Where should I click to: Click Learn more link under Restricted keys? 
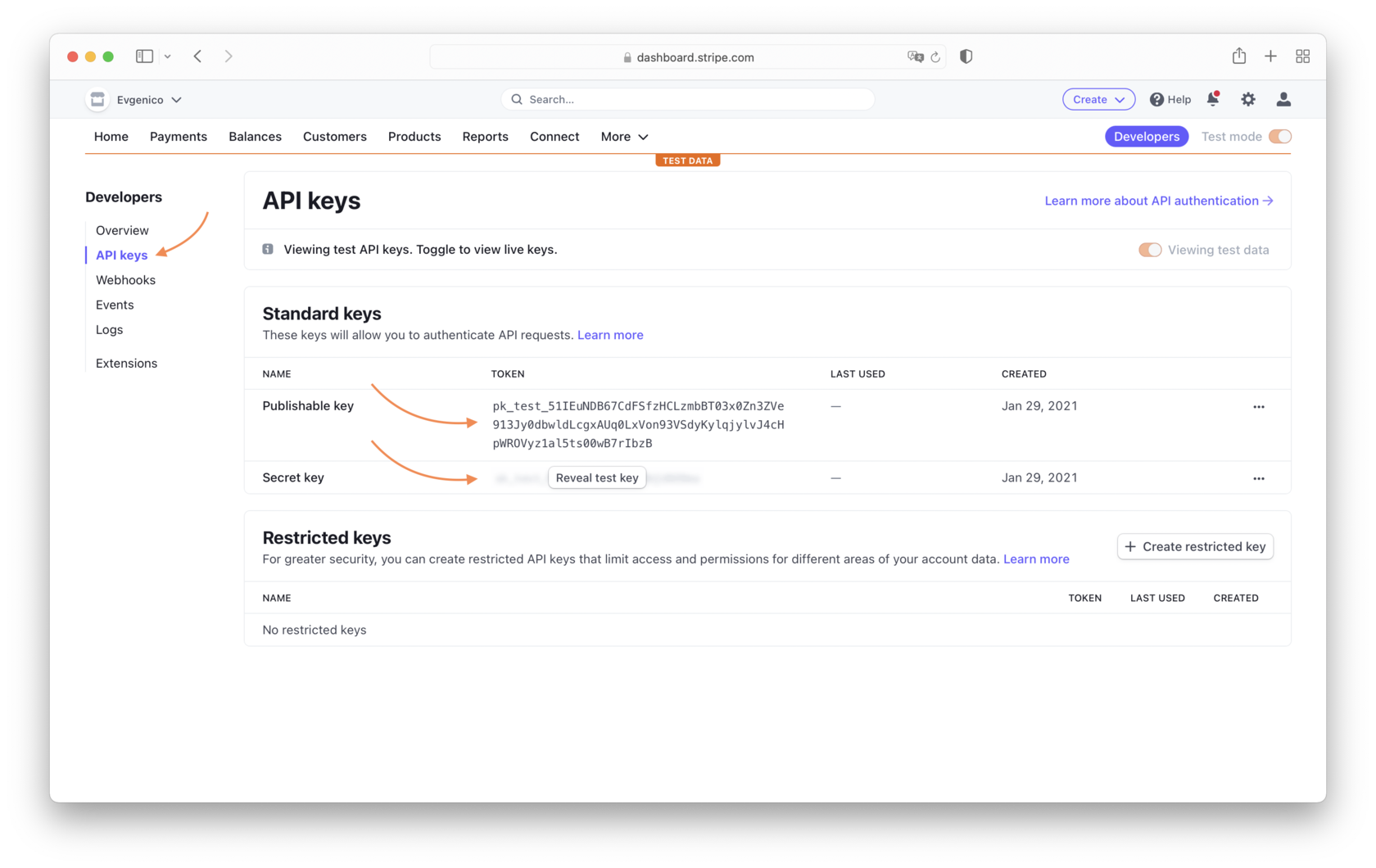1036,559
